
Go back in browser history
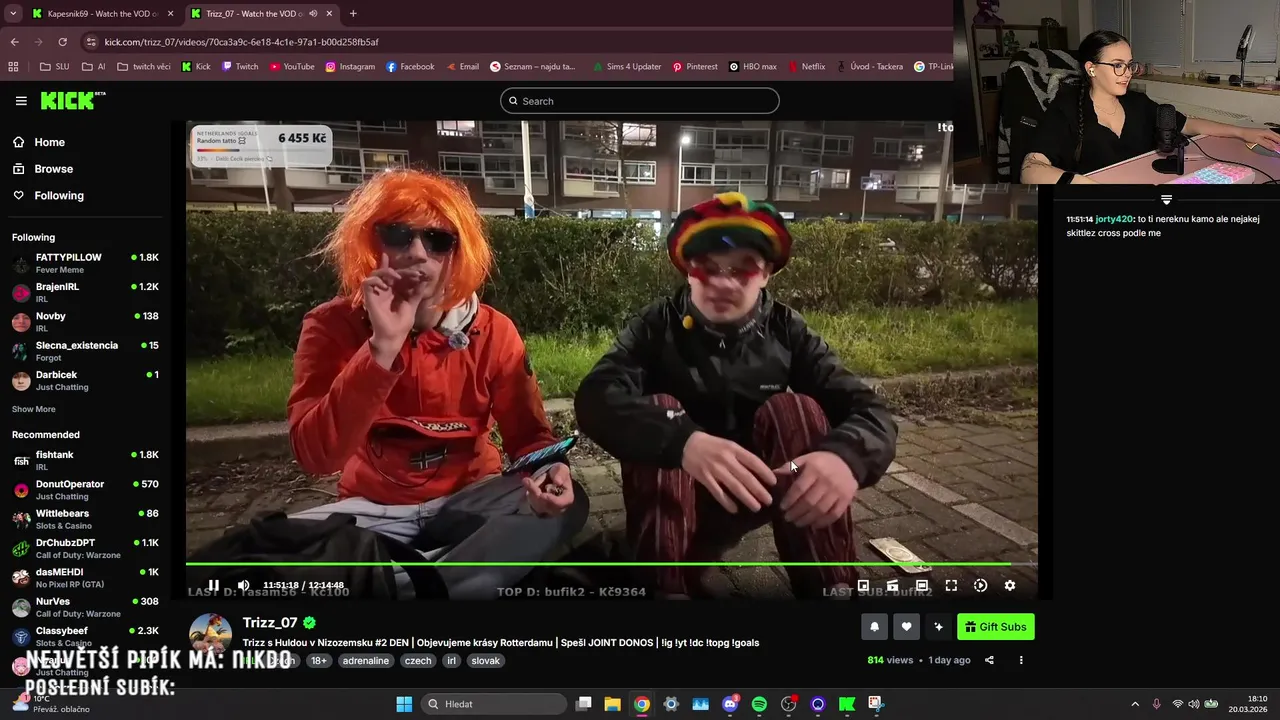(14, 42)
